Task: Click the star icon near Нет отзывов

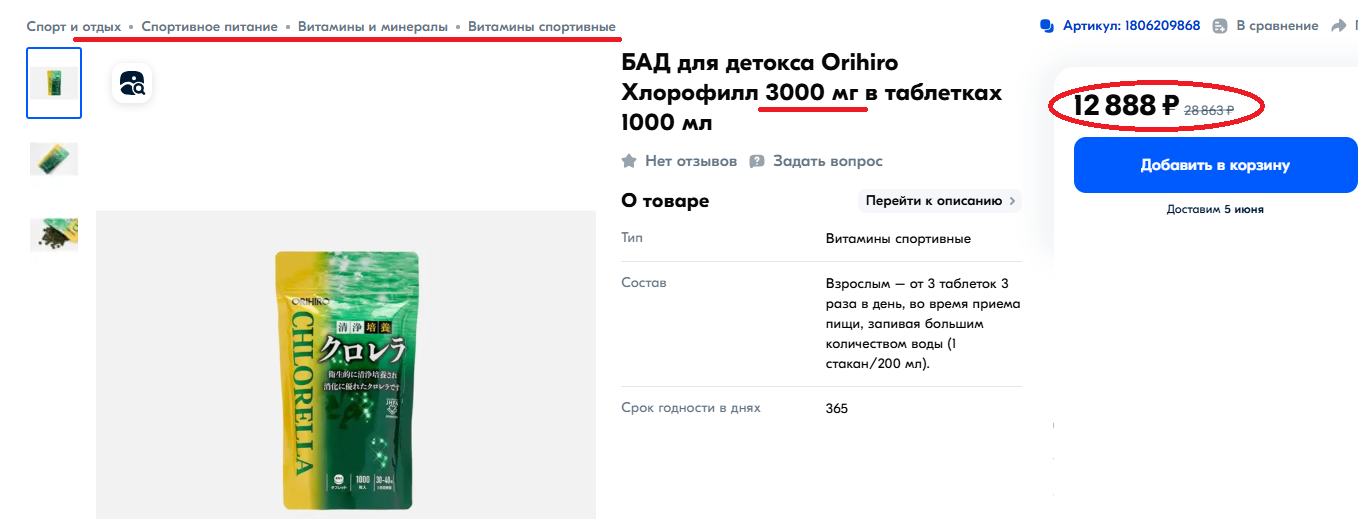Action: coord(629,161)
